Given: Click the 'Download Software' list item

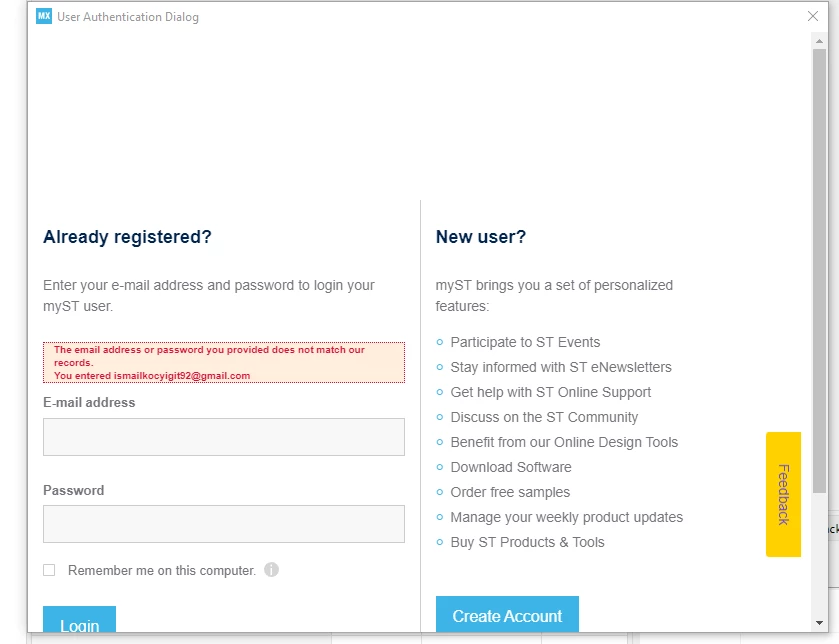Looking at the screenshot, I should pyautogui.click(x=510, y=467).
